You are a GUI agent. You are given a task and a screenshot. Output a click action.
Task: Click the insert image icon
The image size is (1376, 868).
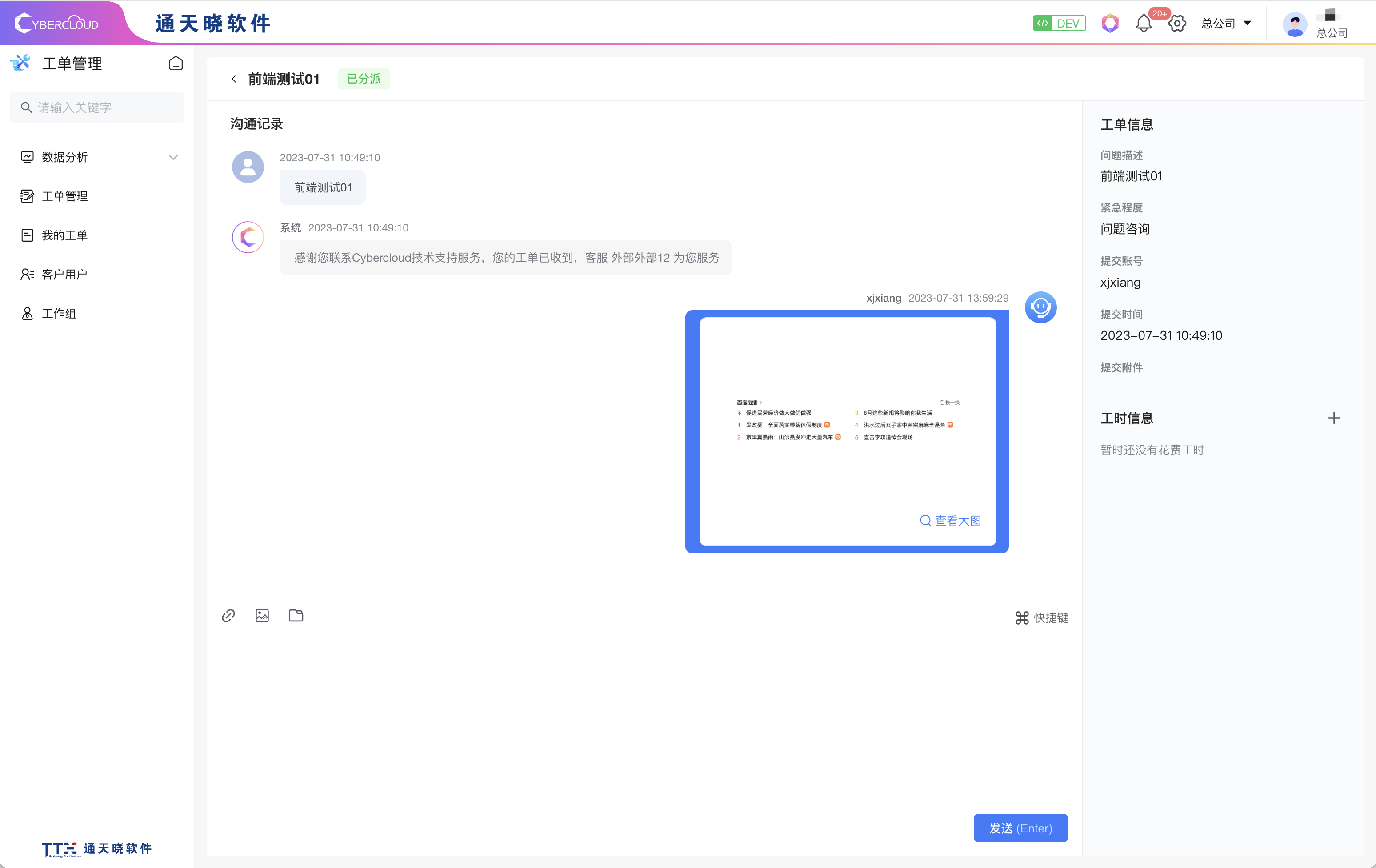coord(262,616)
